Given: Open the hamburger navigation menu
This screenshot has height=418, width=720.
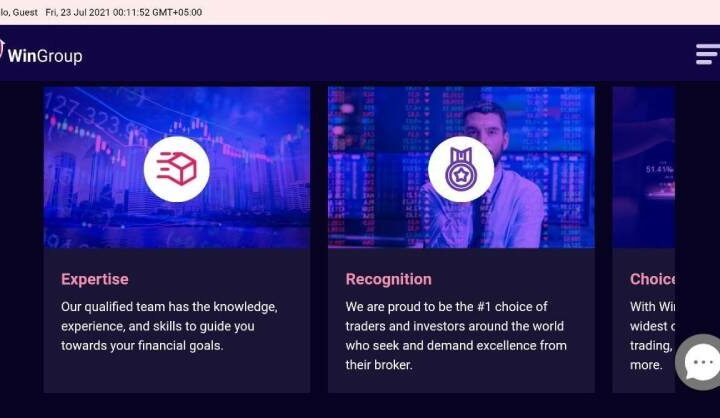Looking at the screenshot, I should coord(707,54).
